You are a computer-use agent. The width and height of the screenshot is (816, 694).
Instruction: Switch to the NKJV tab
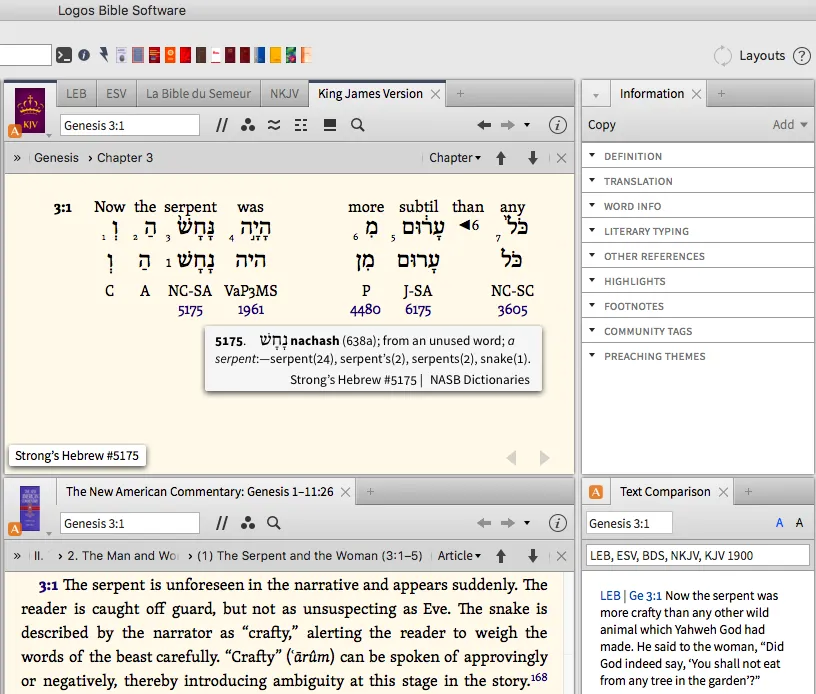(x=284, y=94)
